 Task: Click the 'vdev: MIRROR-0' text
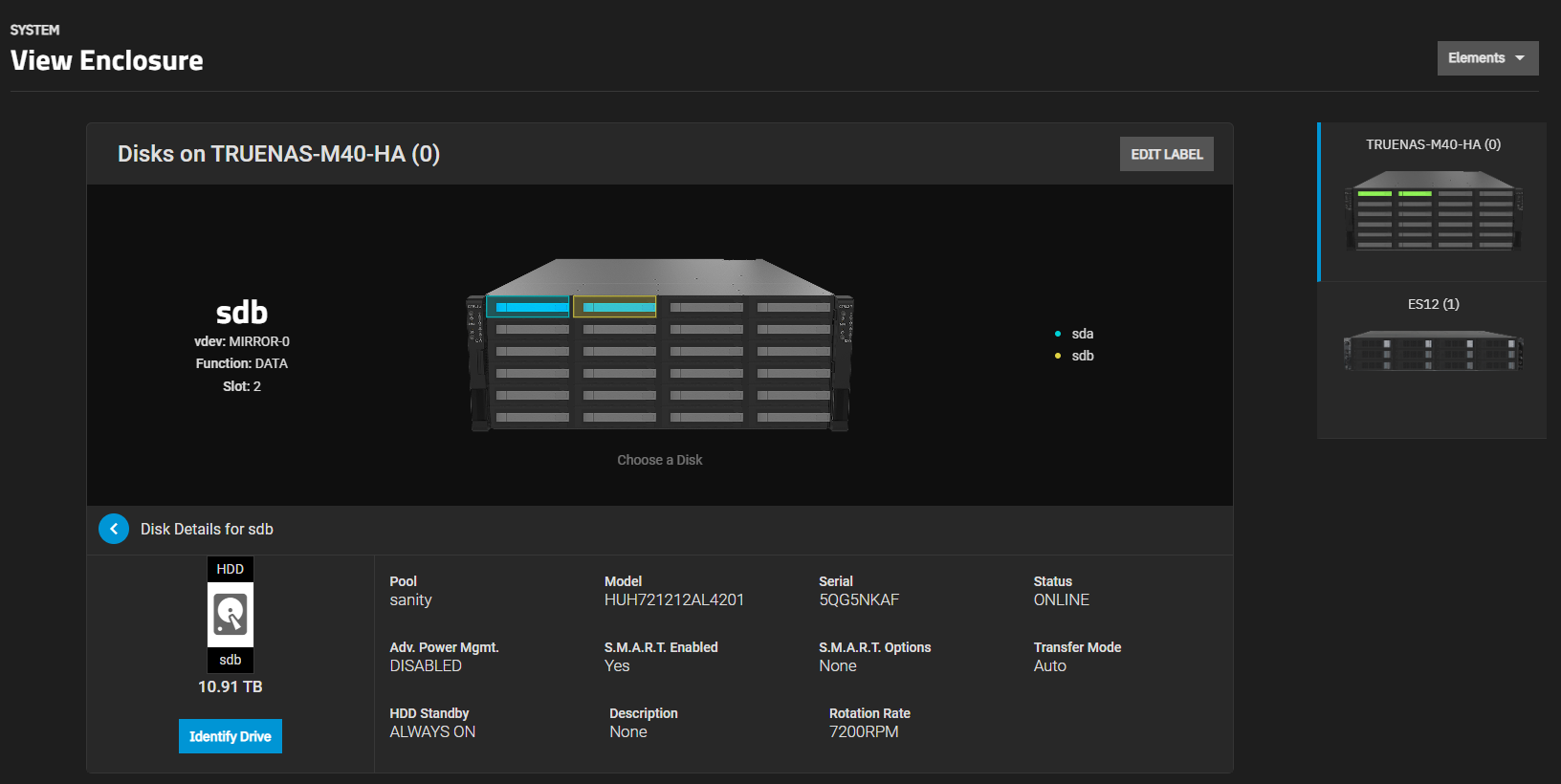(x=242, y=341)
